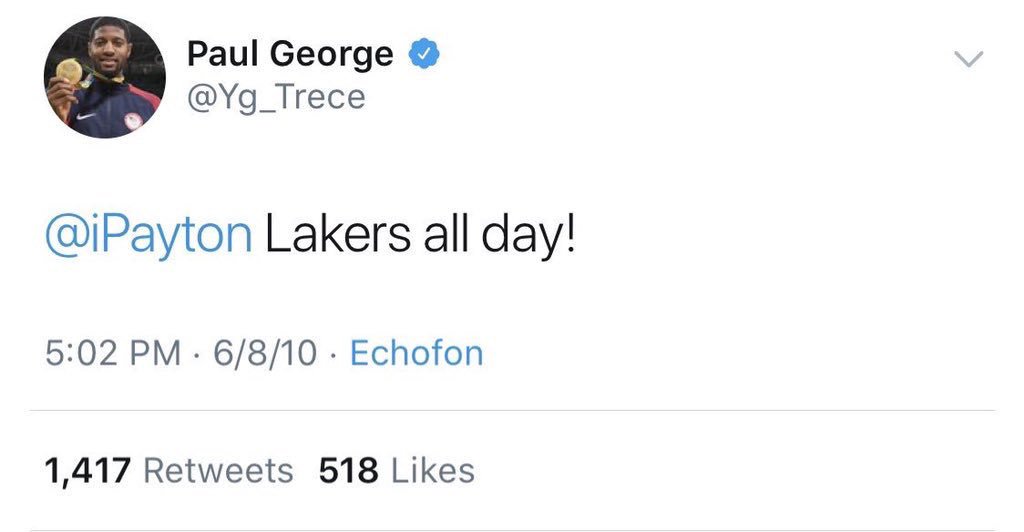1024x532 pixels.
Task: Click the gold medal in the avatar
Action: 69,71
